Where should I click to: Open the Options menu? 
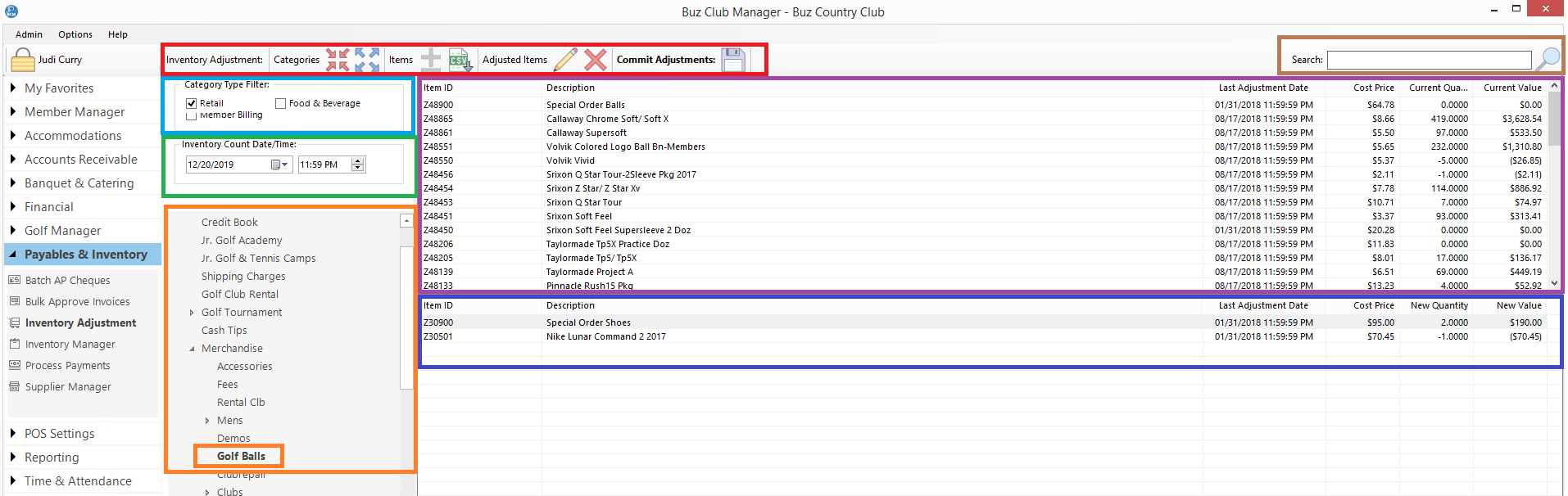[x=75, y=34]
